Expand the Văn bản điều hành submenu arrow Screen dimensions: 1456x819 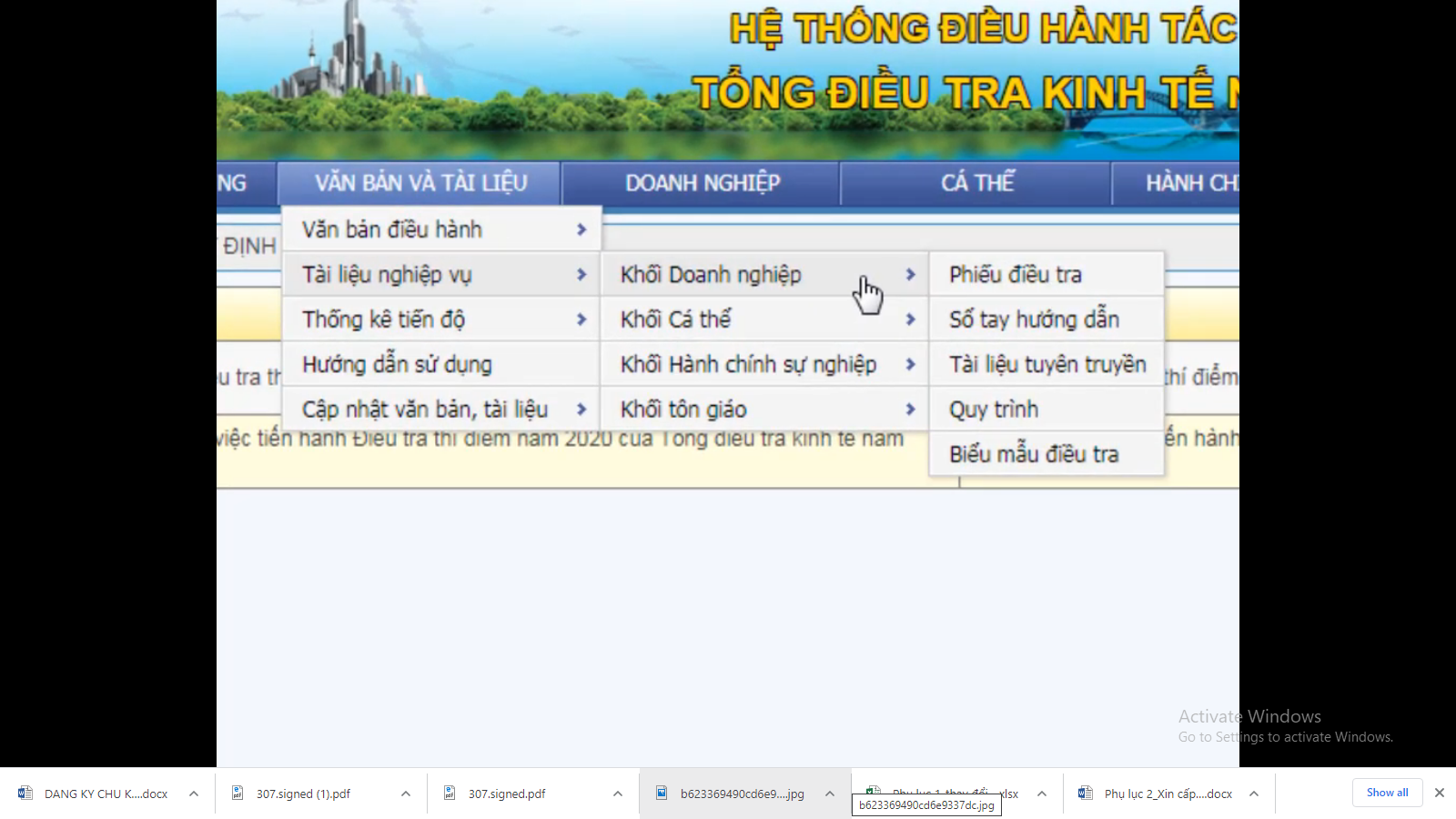coord(582,228)
